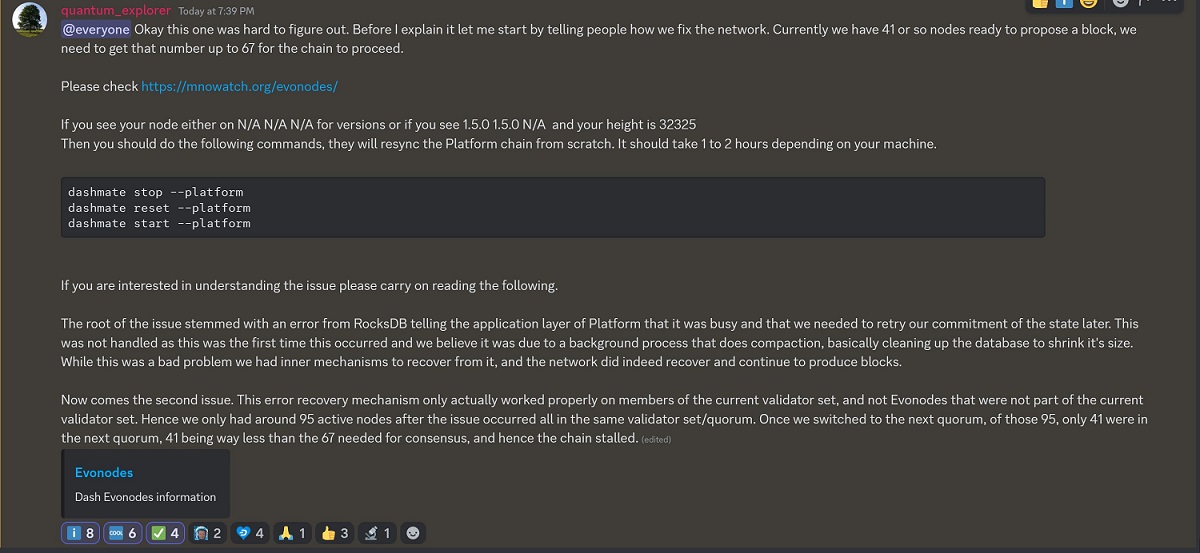Toggle the green checkmark reaction

(x=165, y=533)
